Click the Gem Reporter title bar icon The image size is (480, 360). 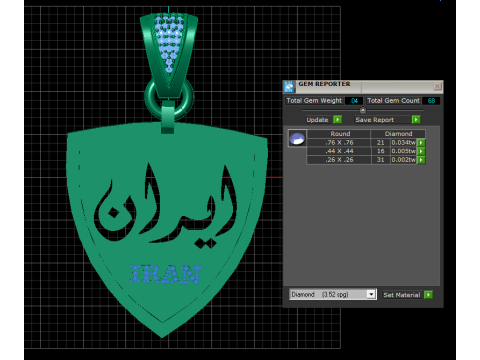point(289,87)
